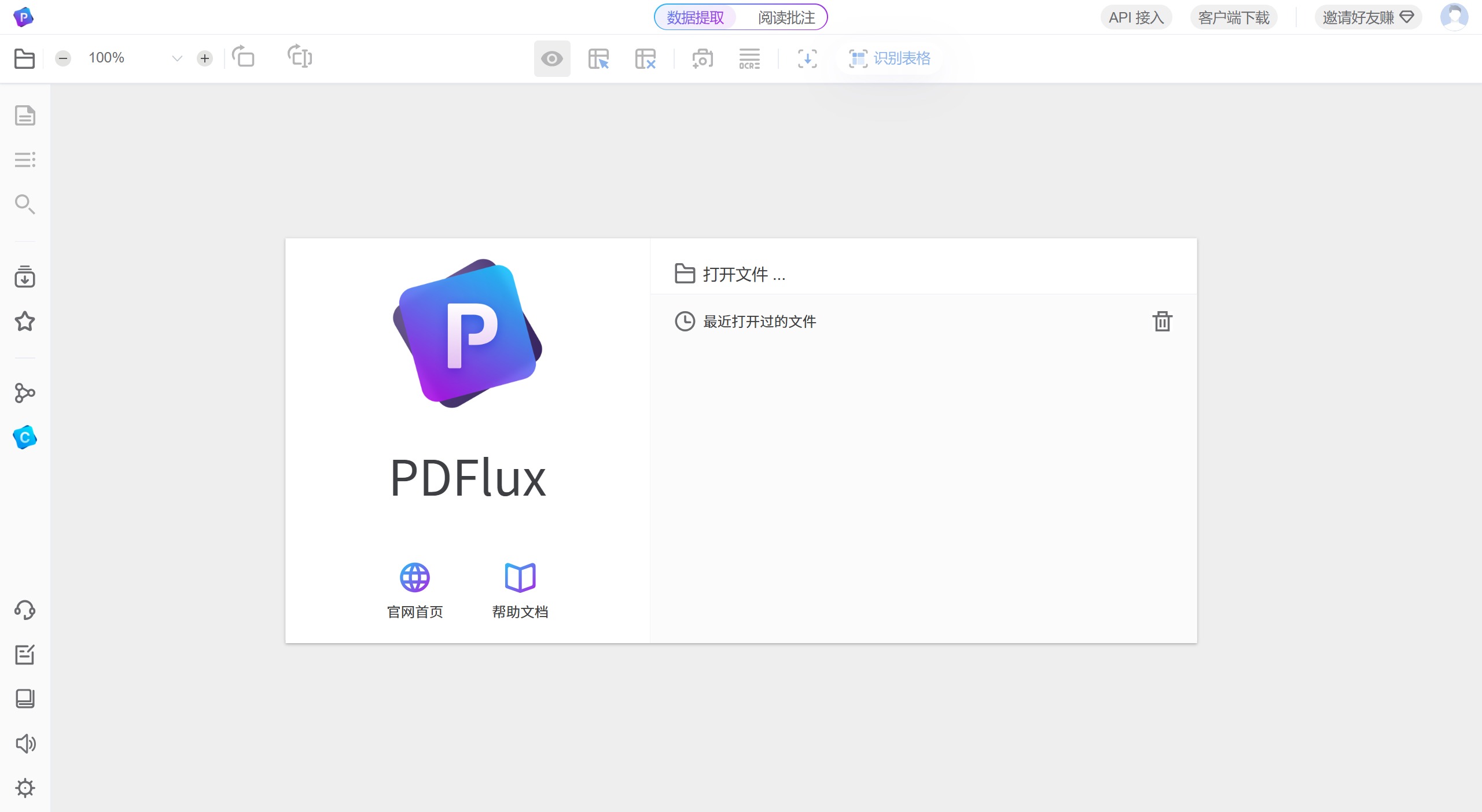This screenshot has height=812, width=1482.
Task: Rotate all pages icon with split page
Action: click(300, 57)
